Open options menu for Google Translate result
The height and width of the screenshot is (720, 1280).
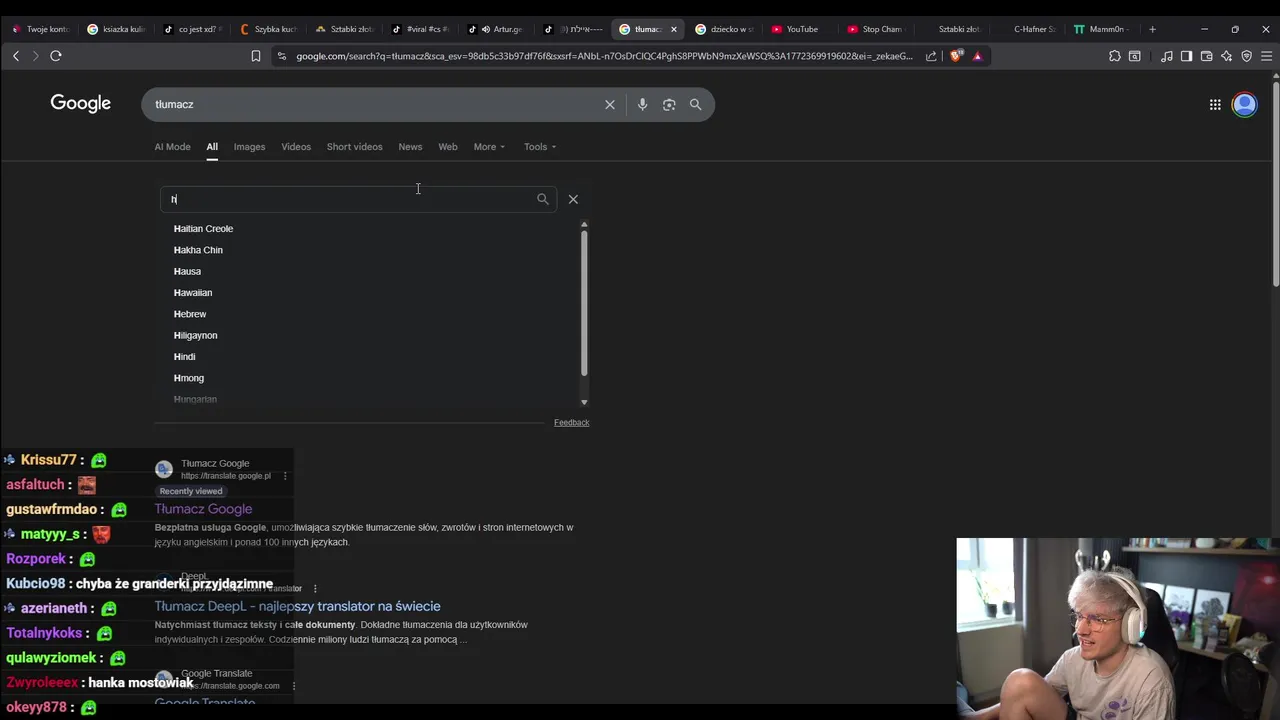point(293,686)
